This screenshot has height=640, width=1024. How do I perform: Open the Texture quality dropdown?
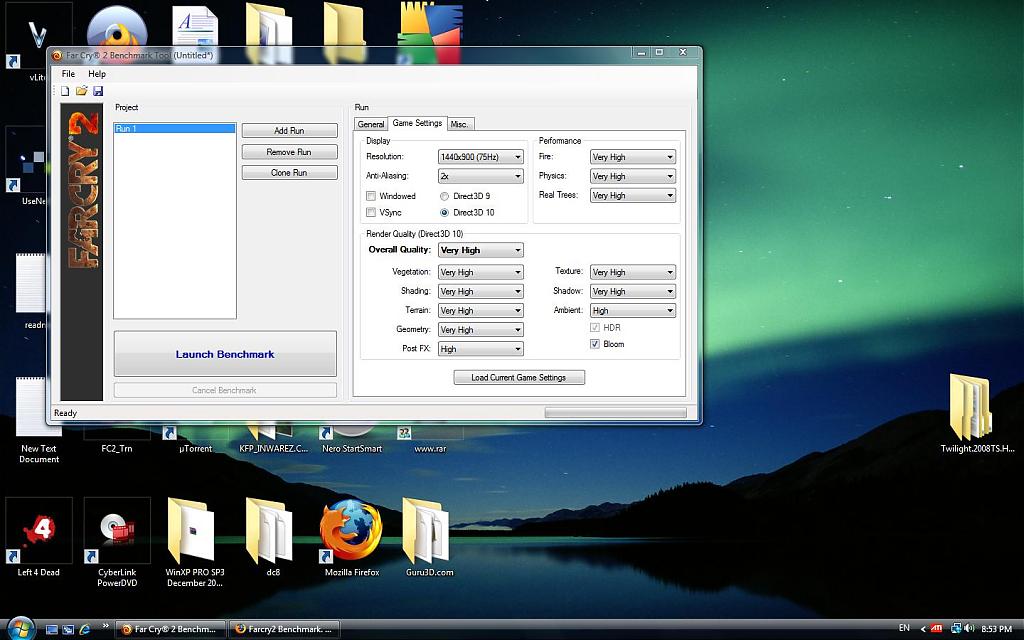[633, 272]
